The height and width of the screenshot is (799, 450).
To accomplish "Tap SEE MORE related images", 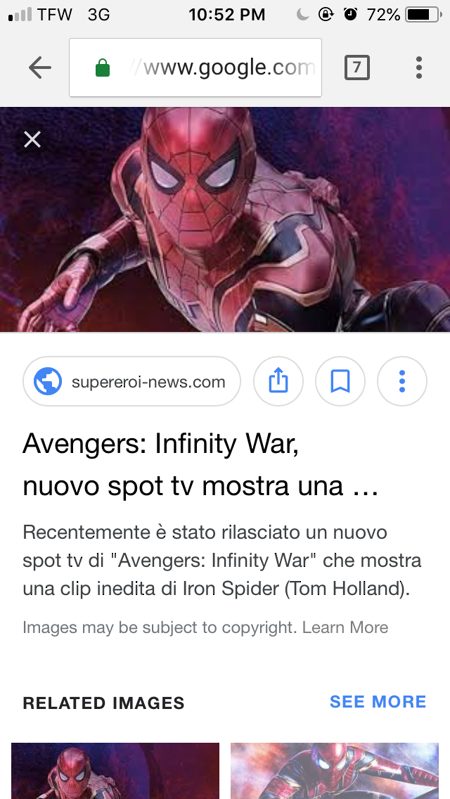I will 378,702.
